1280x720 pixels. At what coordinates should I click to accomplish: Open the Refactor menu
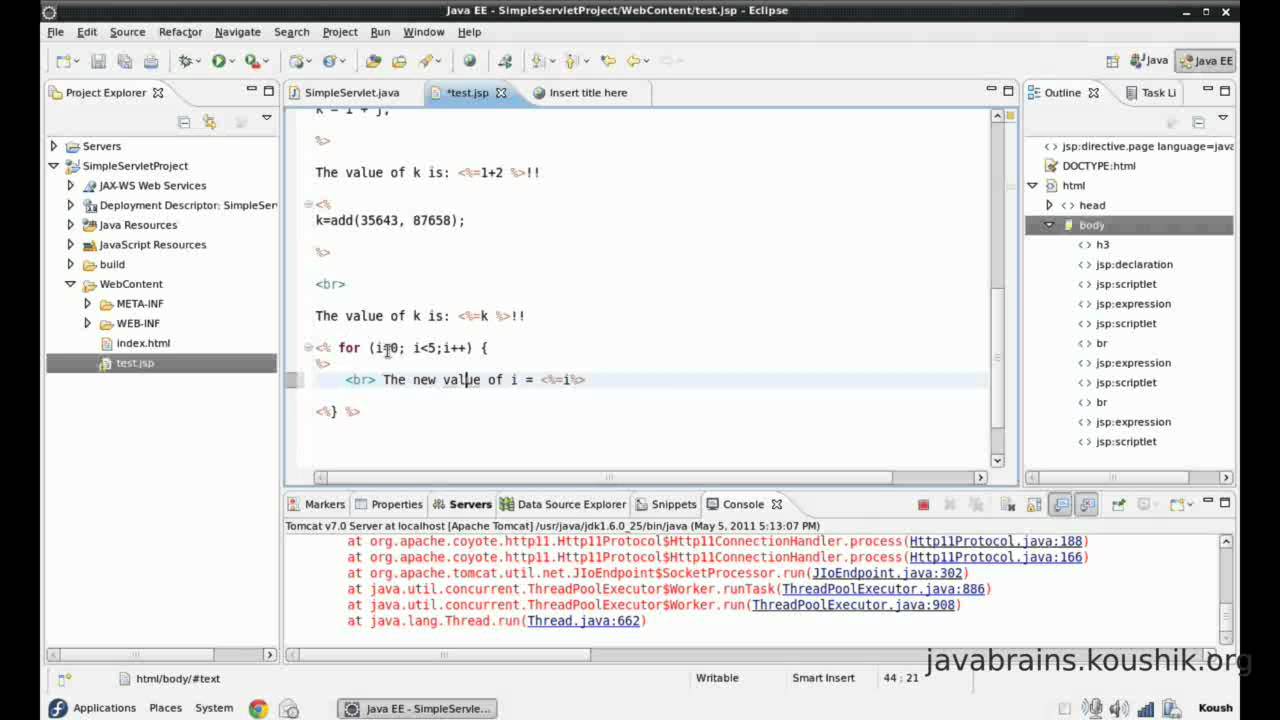point(180,32)
